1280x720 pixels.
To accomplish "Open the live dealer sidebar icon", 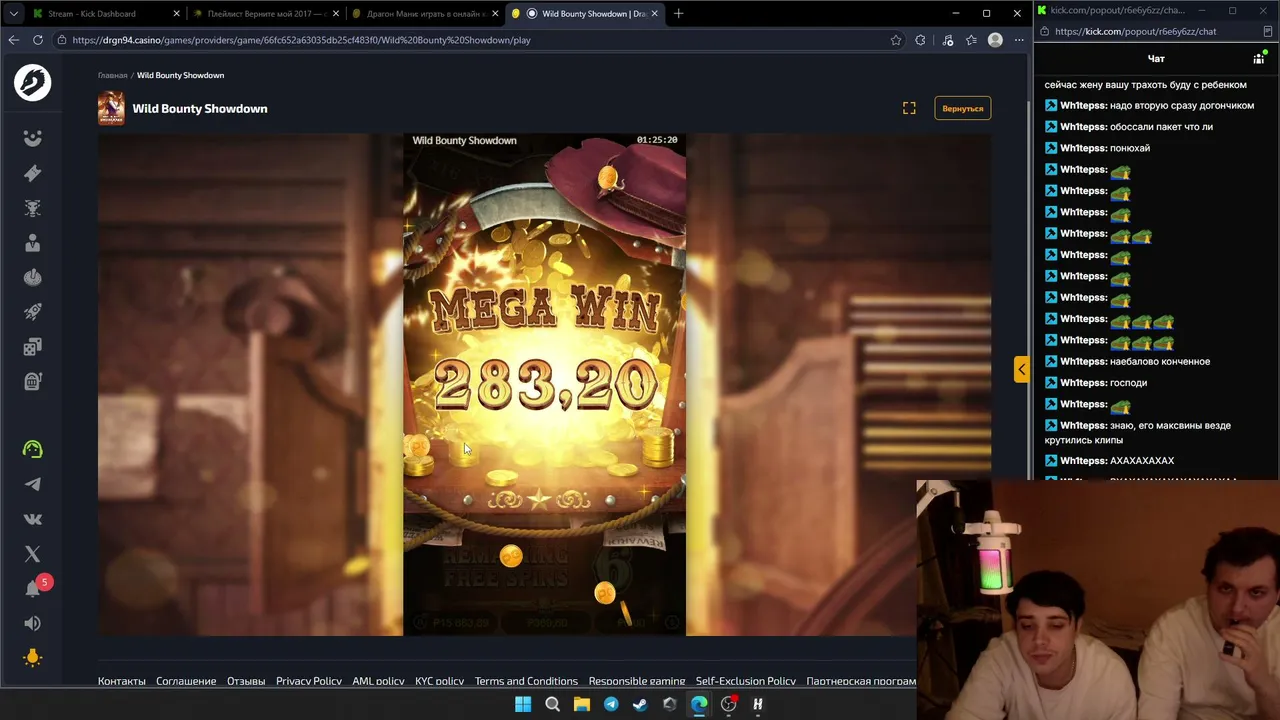I will tap(33, 243).
